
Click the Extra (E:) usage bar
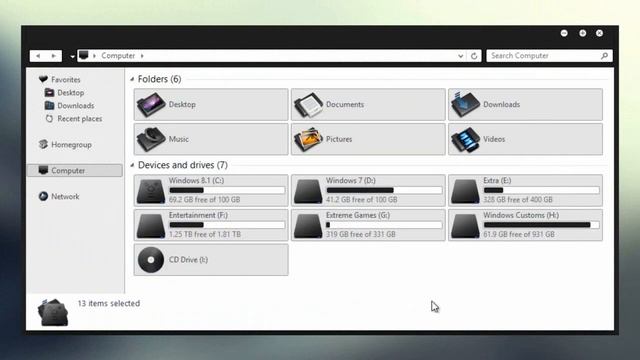[541, 190]
